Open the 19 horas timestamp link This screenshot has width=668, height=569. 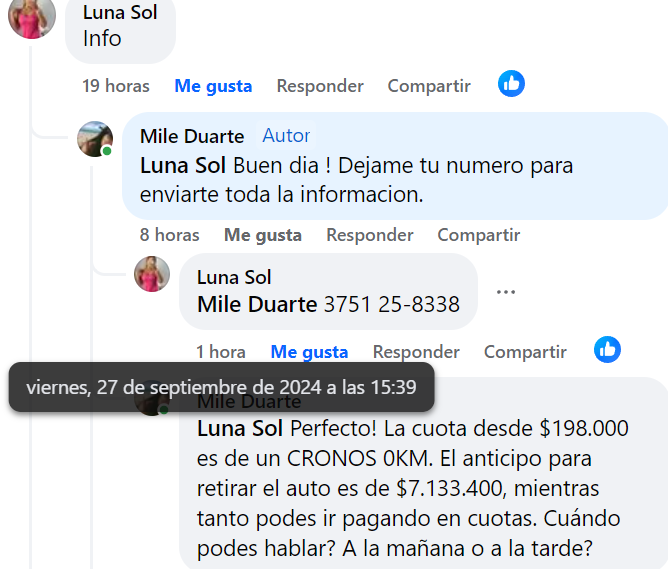coord(116,86)
